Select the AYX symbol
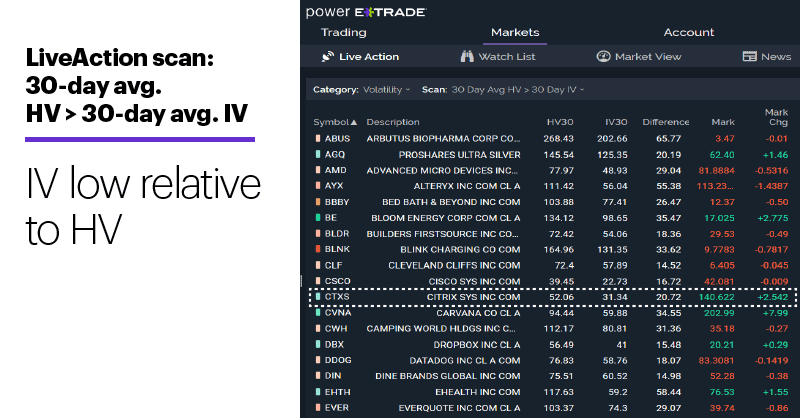 334,186
